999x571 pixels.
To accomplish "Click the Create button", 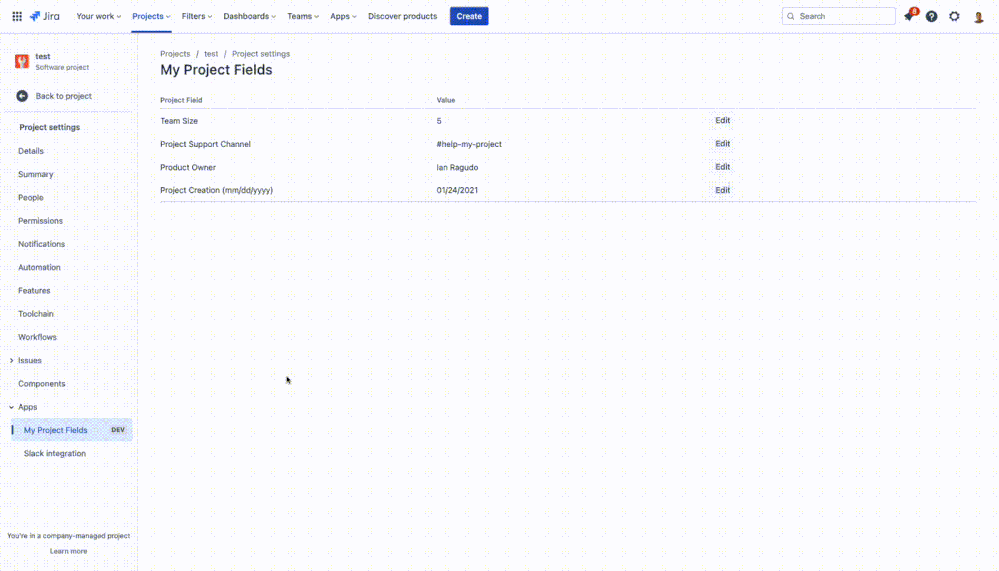I will point(469,17).
